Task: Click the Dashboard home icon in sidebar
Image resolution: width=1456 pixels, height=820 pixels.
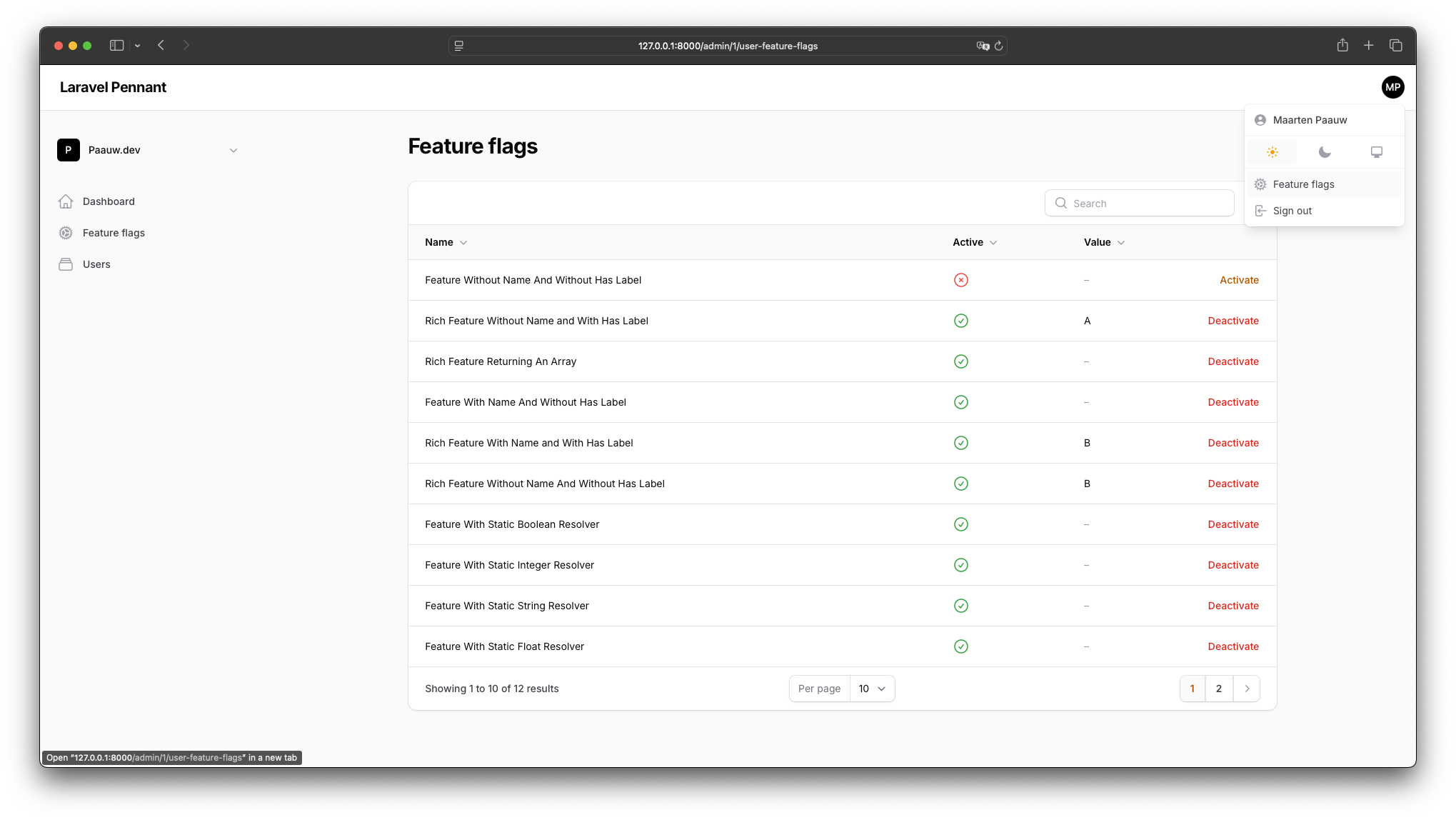Action: click(66, 201)
